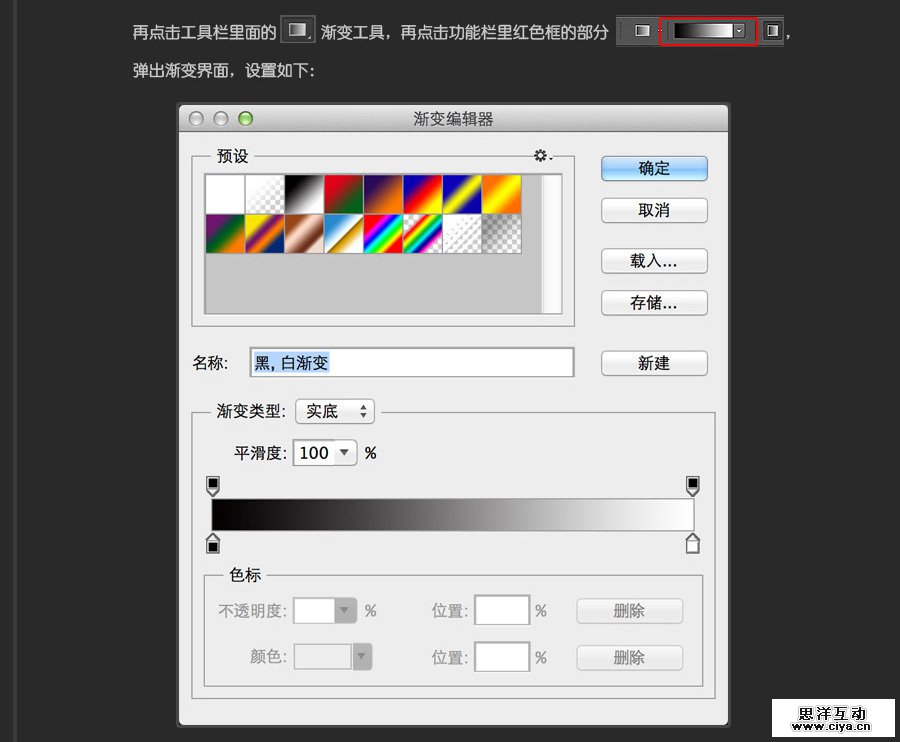Open the gradient picker arrow beside the preview

739,28
